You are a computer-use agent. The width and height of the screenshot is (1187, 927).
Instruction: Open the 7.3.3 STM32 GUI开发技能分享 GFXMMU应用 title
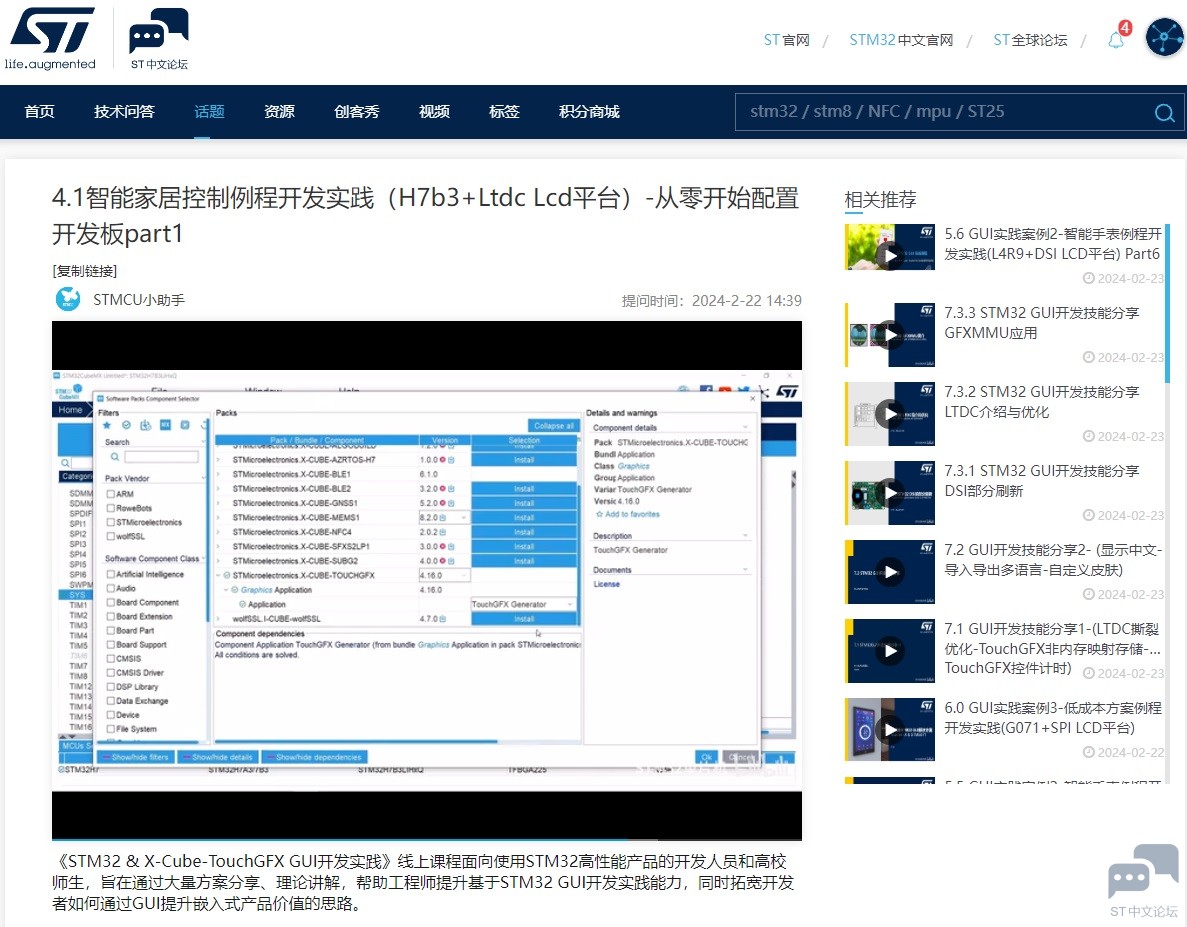coord(1042,322)
